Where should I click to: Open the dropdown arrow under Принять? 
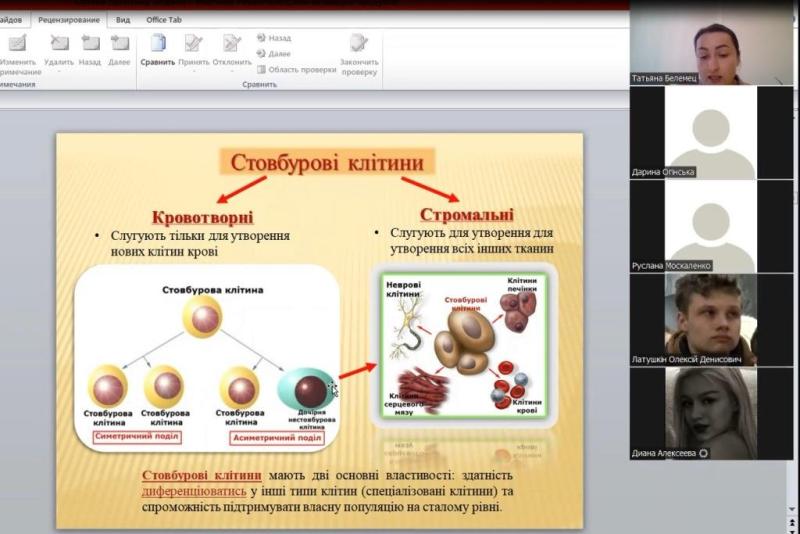pos(193,72)
